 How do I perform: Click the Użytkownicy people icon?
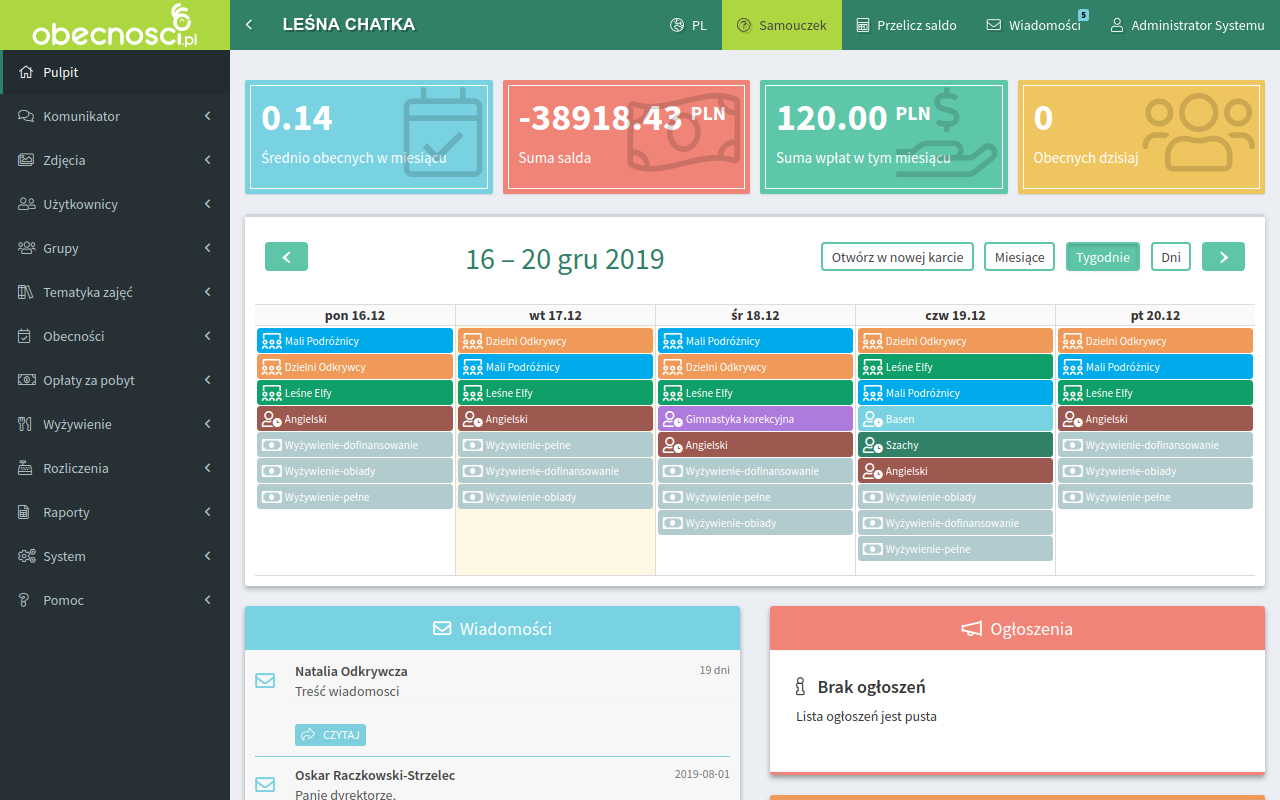[27, 204]
